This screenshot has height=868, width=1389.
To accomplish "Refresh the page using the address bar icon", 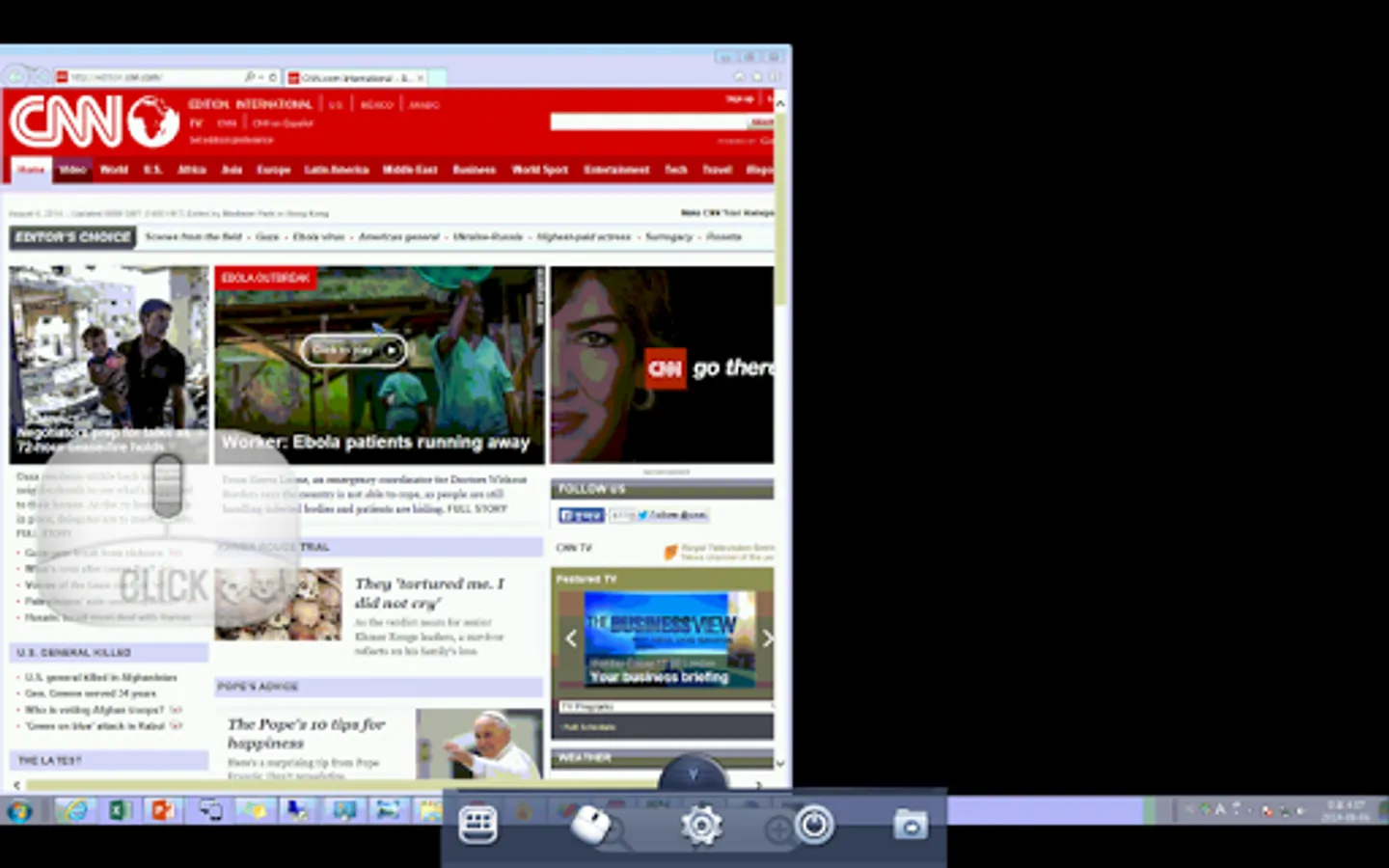I will coord(273,77).
